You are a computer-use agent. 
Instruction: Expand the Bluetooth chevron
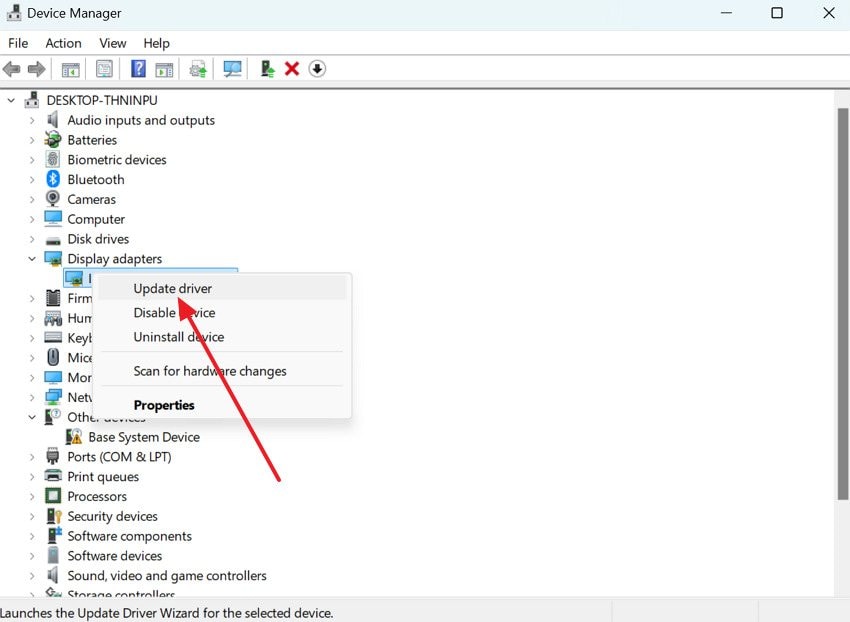pyautogui.click(x=31, y=179)
